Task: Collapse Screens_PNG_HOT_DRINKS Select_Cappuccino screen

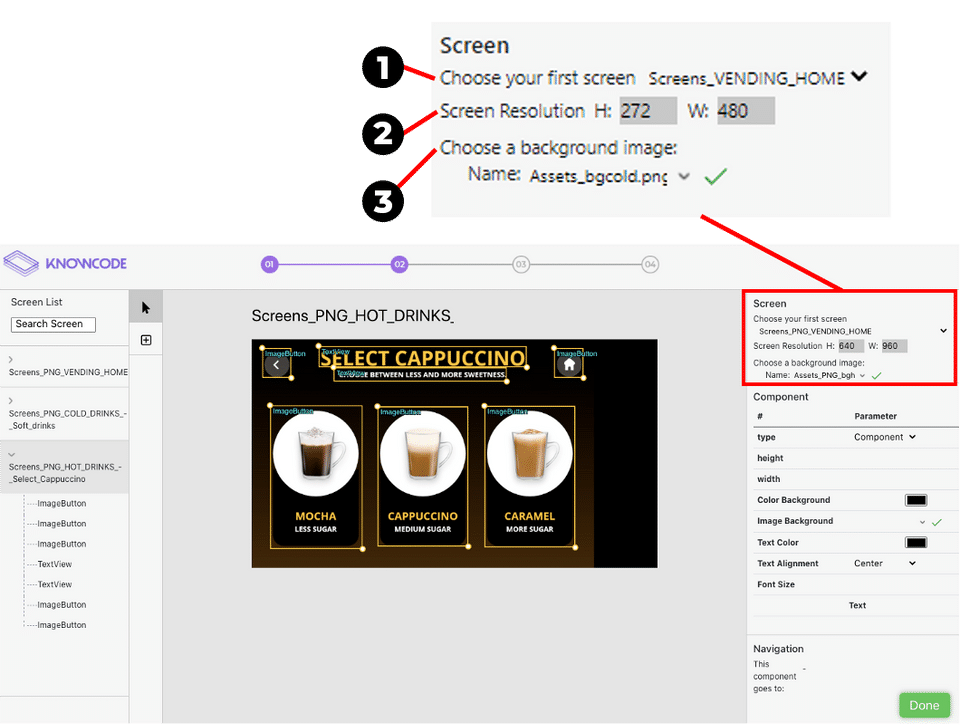Action: (x=12, y=454)
